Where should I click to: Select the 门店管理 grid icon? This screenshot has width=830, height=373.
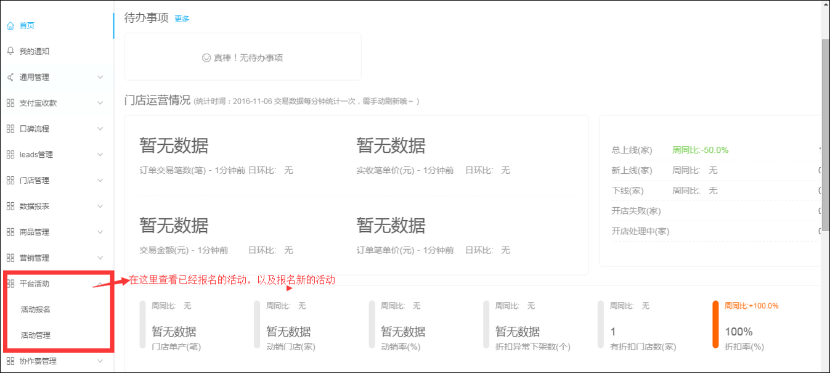pyautogui.click(x=11, y=180)
